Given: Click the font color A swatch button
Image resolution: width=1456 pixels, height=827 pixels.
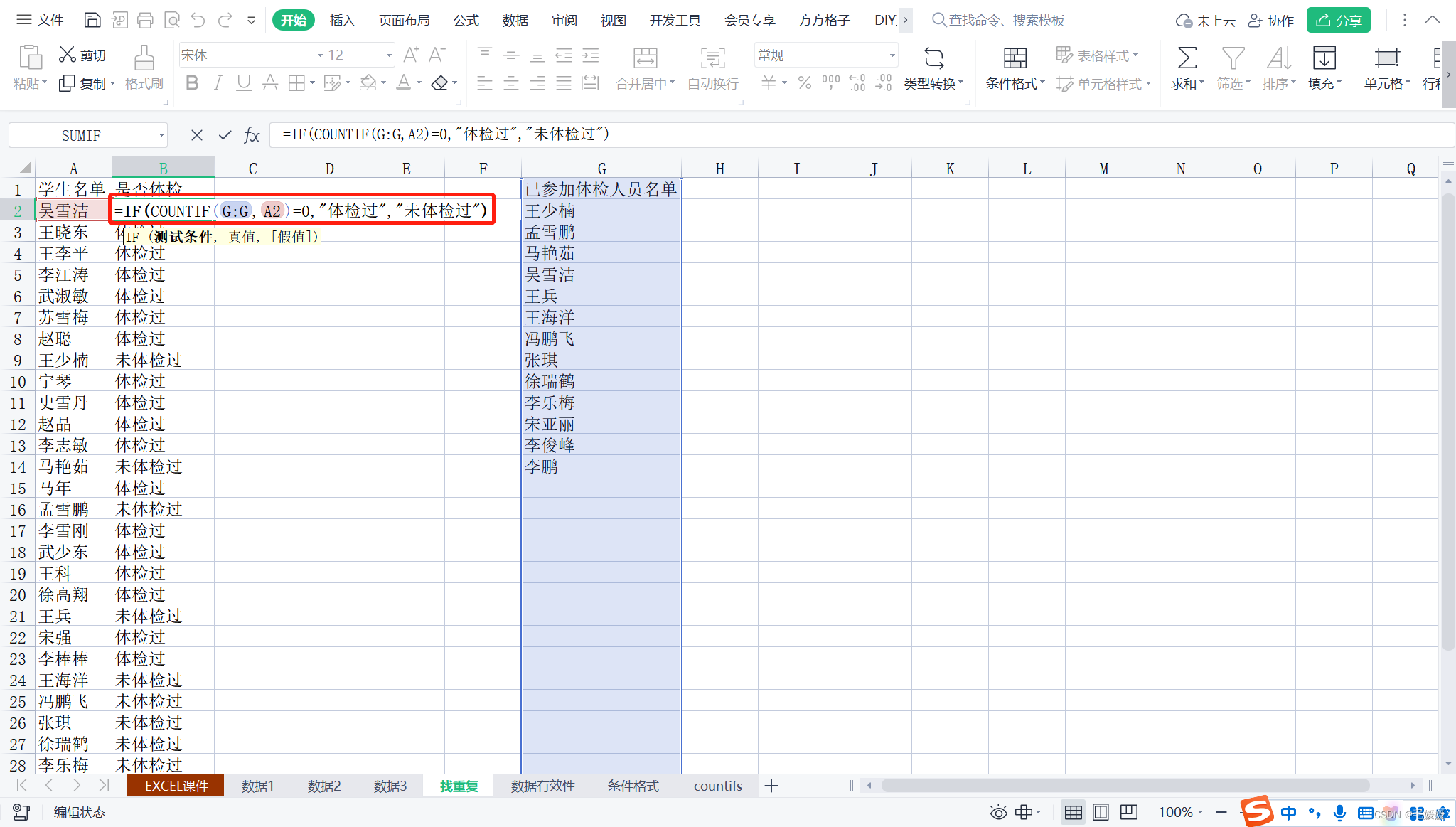Looking at the screenshot, I should tap(403, 83).
